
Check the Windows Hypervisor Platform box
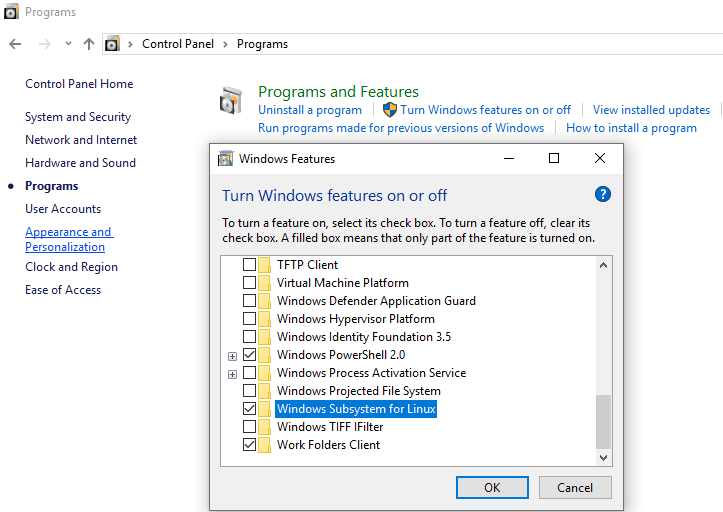coord(249,319)
